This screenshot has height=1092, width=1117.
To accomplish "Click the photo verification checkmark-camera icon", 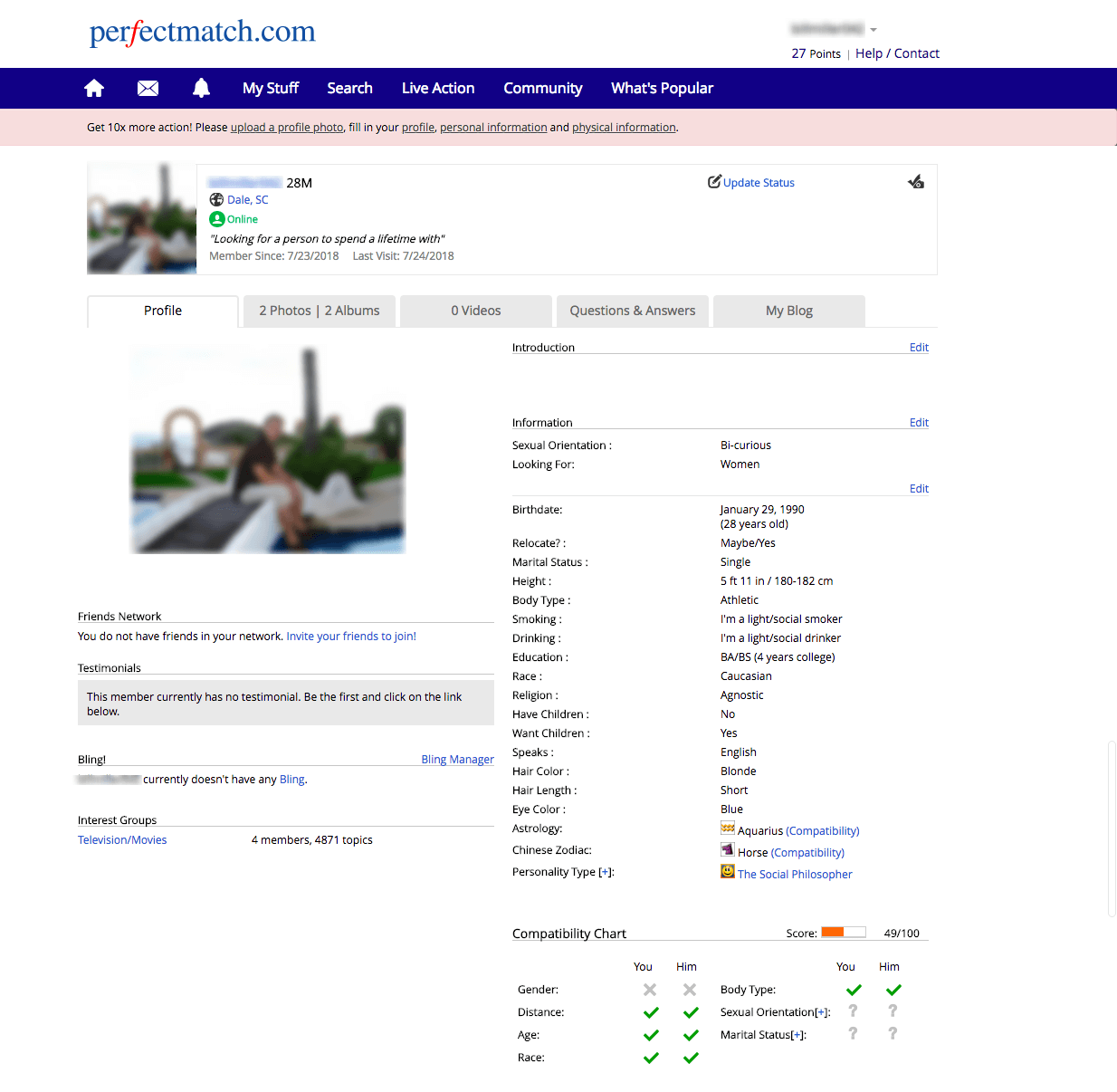I will coord(916,182).
